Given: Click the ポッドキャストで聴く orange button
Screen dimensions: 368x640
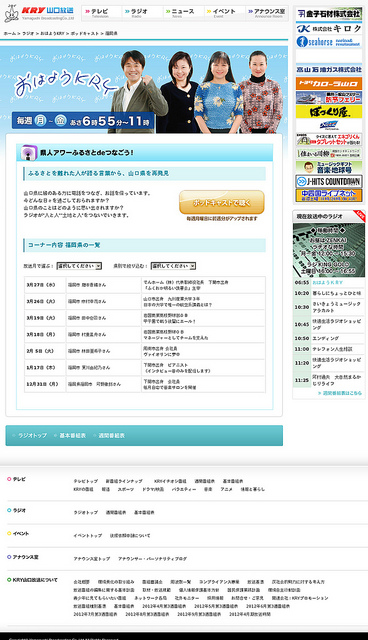Looking at the screenshot, I should click(222, 202).
